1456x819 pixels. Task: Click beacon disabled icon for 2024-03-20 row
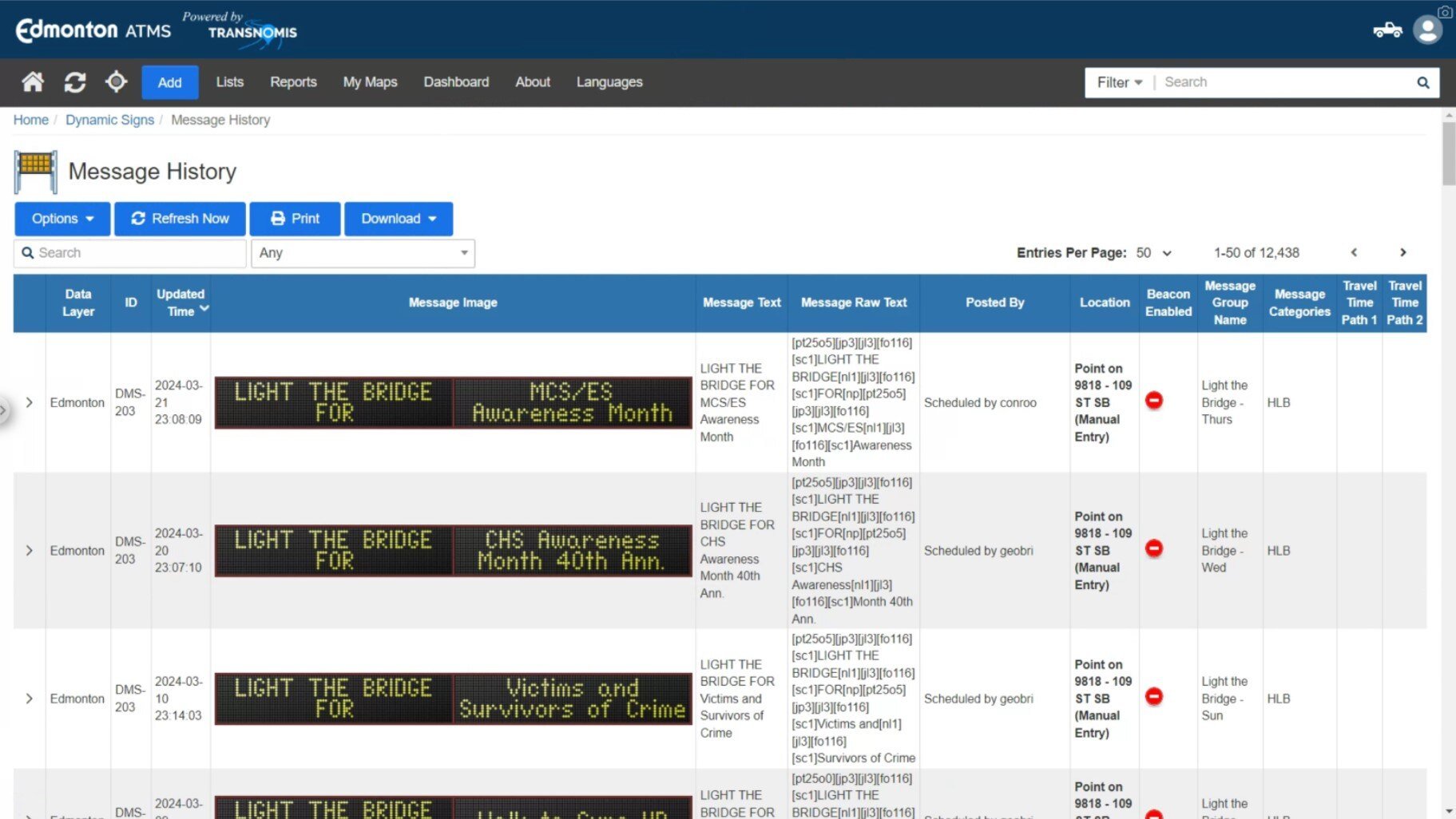[1154, 548]
